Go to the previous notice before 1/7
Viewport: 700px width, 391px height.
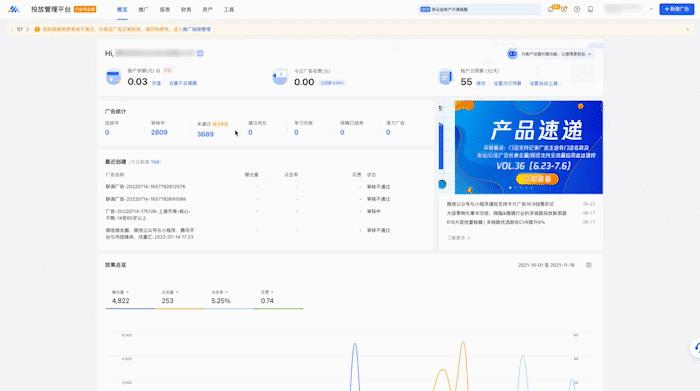click(x=12, y=29)
